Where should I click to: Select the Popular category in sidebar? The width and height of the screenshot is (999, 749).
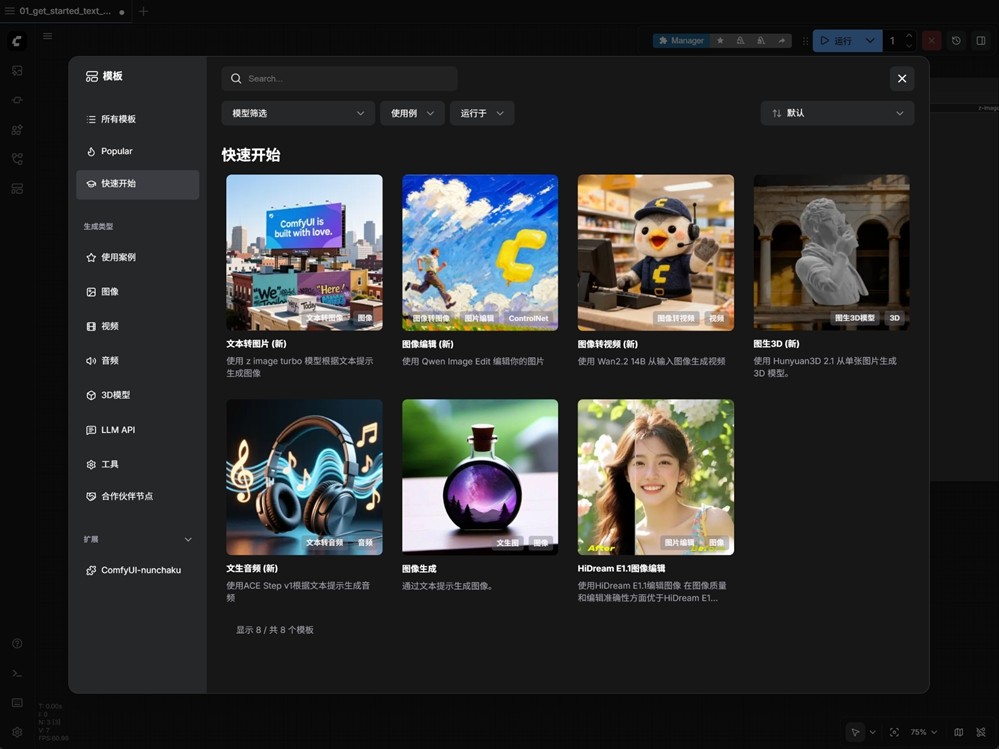[117, 151]
